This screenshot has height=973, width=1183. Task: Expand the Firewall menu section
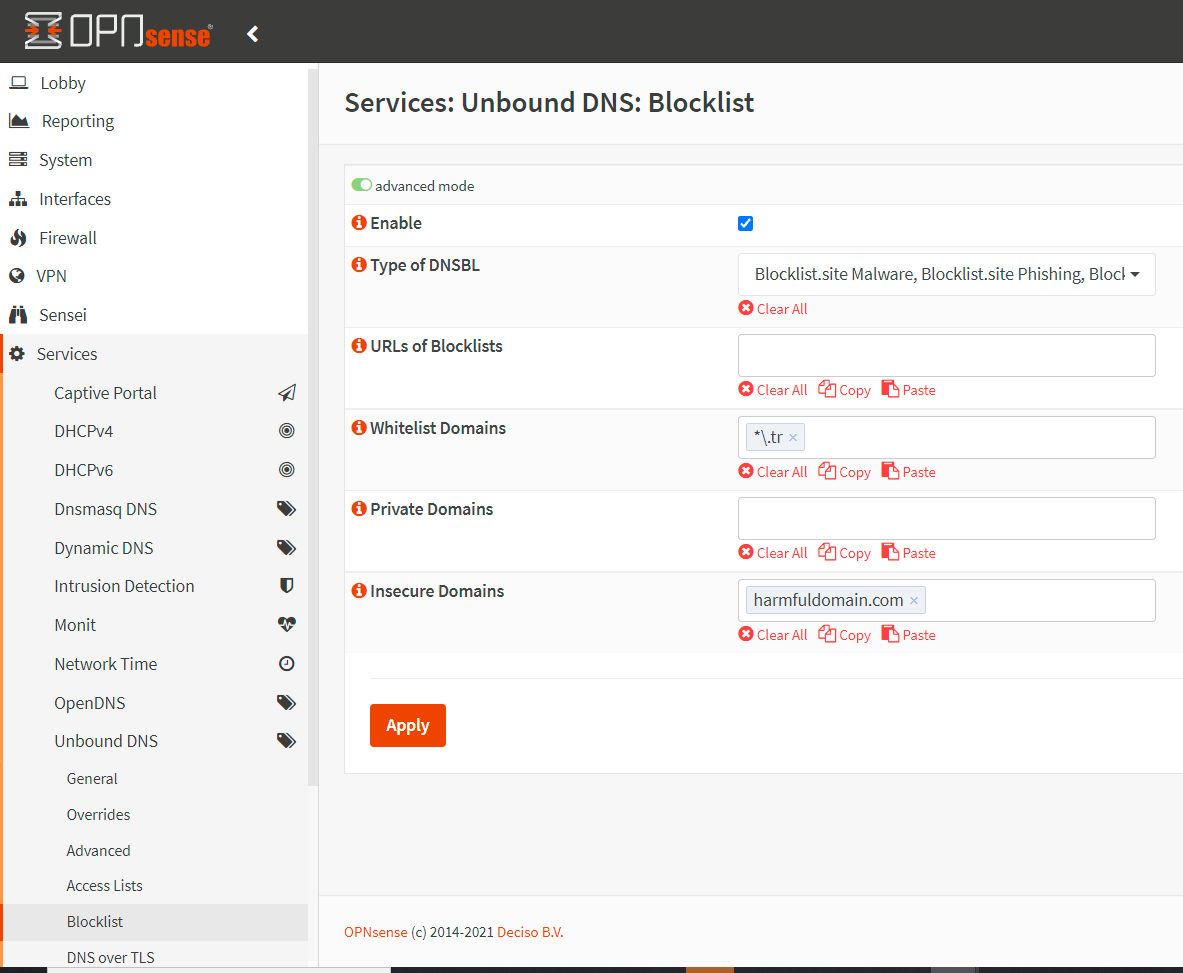pyautogui.click(x=68, y=238)
